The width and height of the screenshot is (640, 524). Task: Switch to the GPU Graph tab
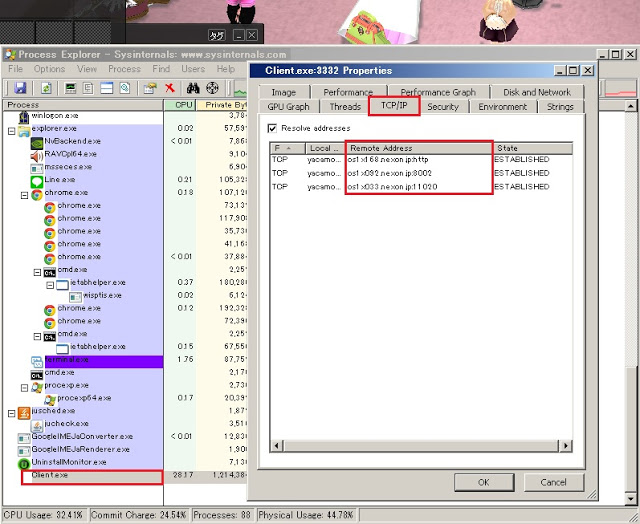coord(289,107)
